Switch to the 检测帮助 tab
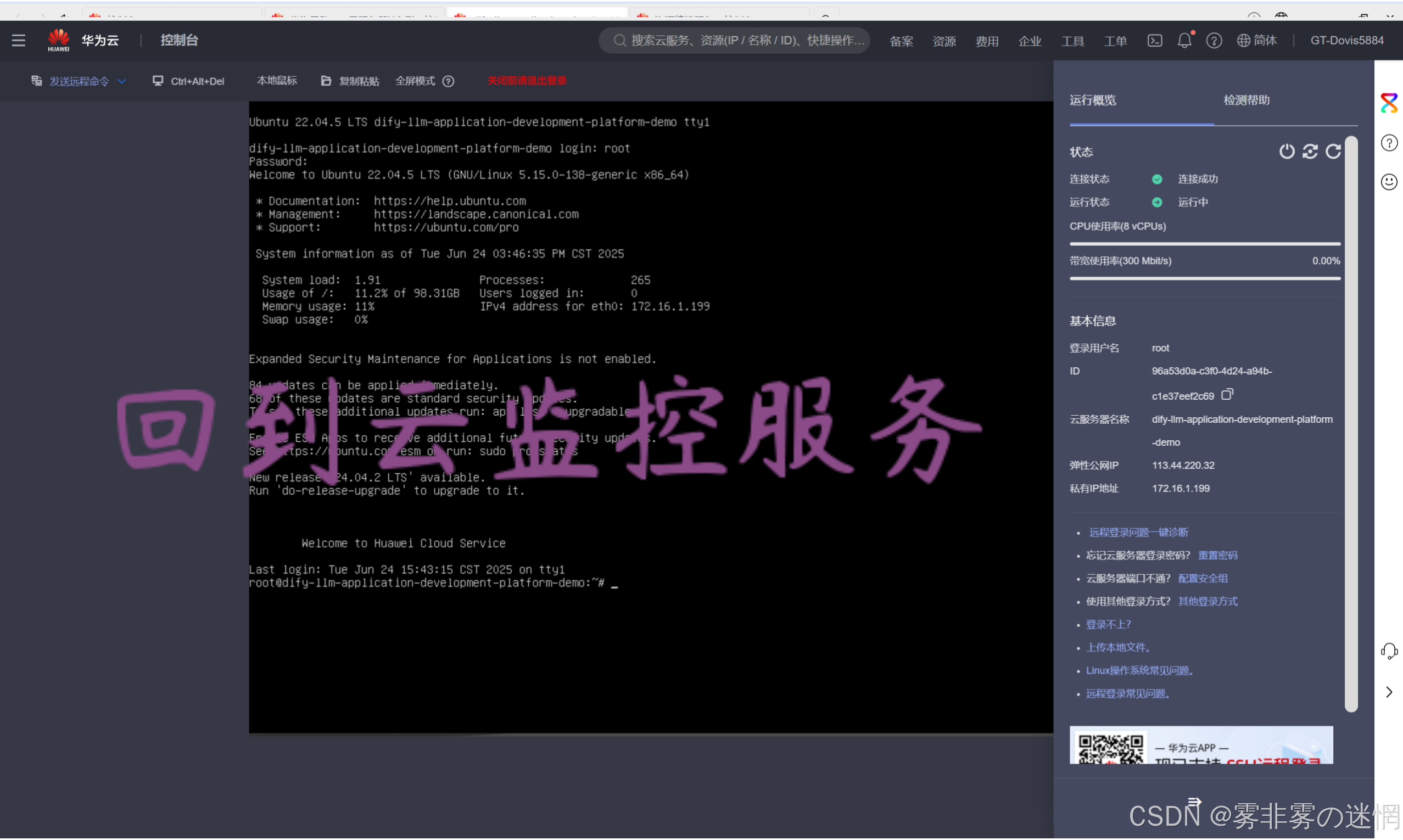Viewport: 1403px width, 840px height. pos(1247,100)
